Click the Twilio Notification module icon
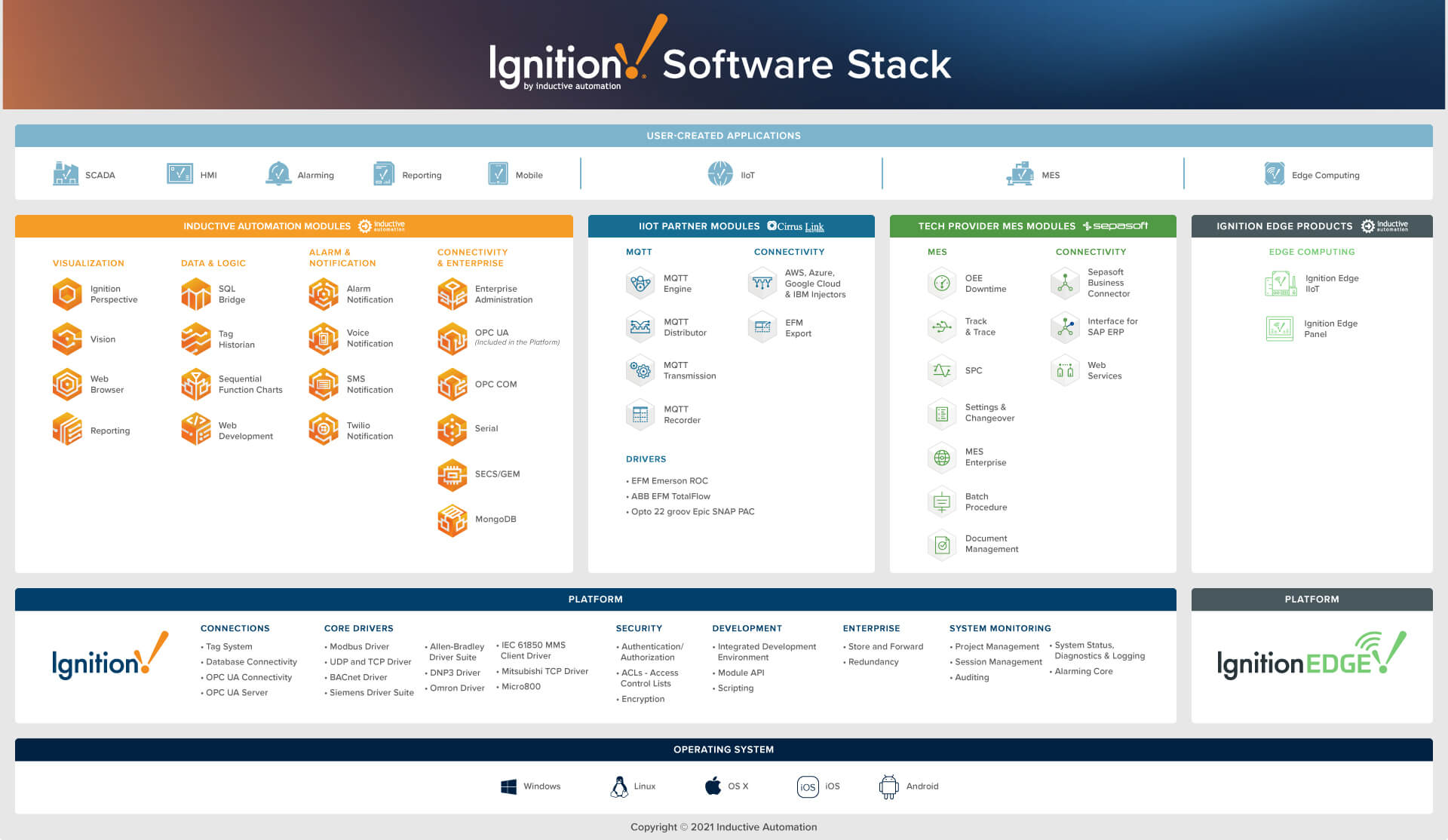Image resolution: width=1448 pixels, height=840 pixels. 324,429
